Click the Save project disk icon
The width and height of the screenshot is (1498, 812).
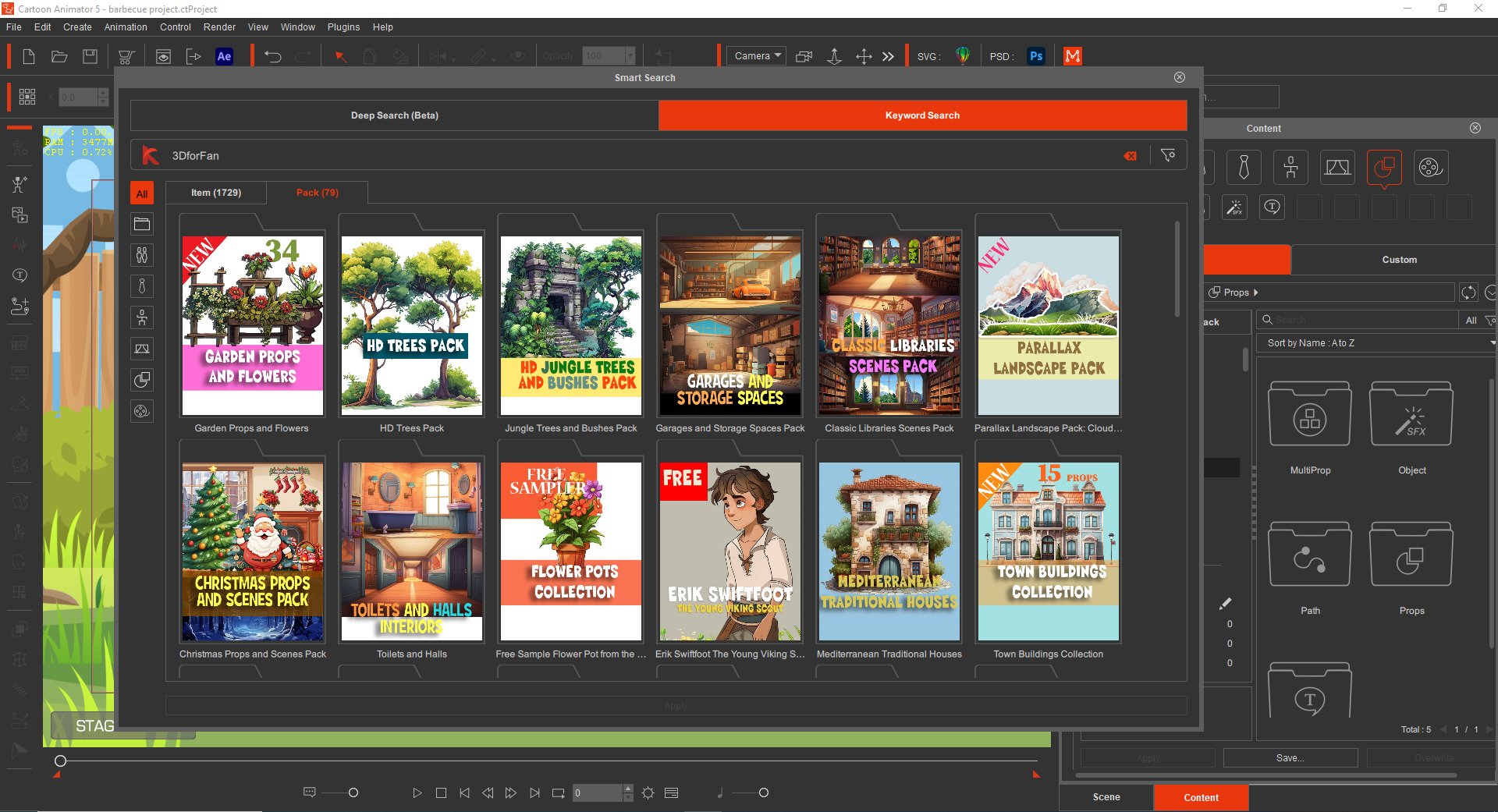[91, 56]
